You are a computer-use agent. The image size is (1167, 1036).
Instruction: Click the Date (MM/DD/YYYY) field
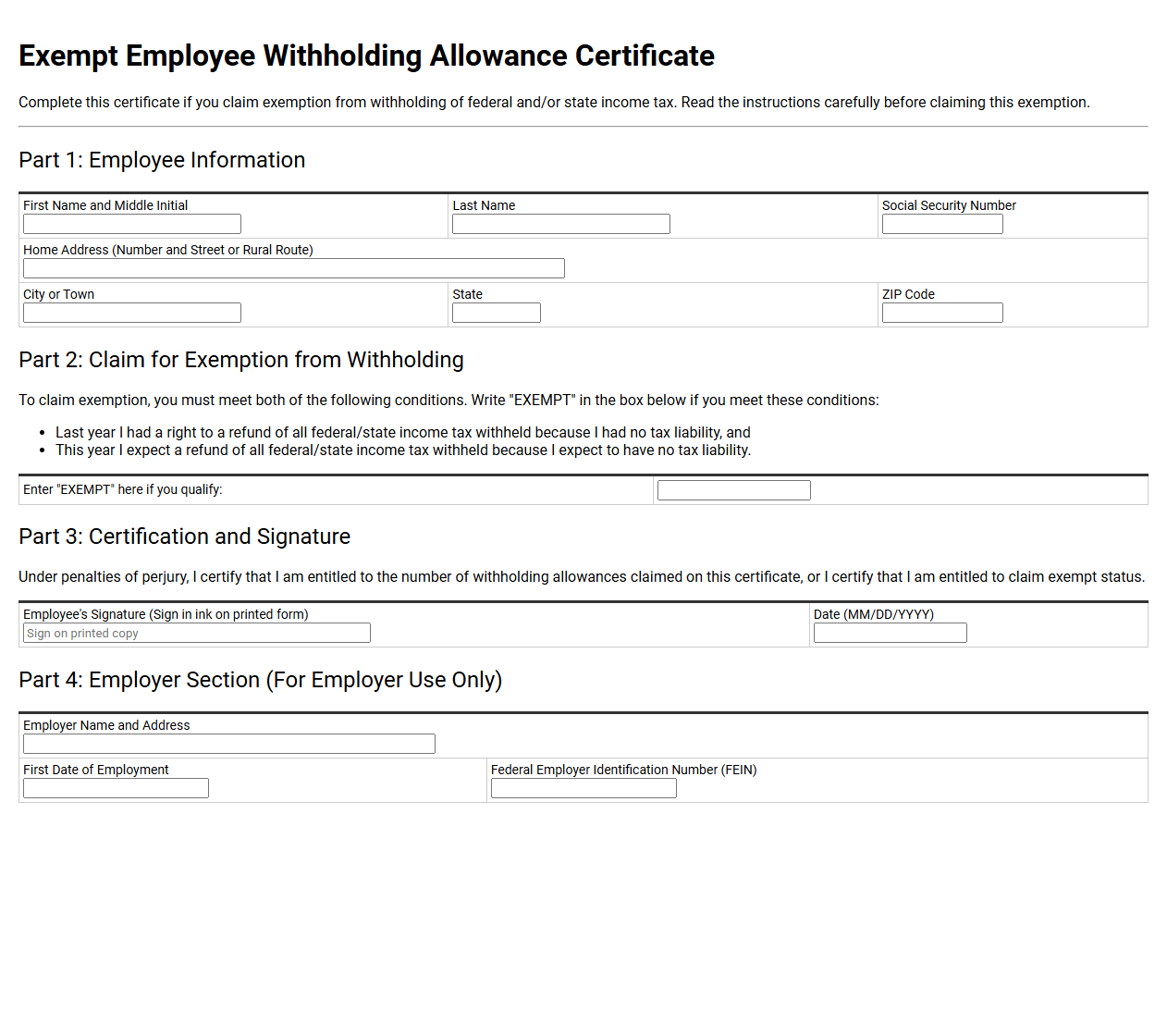click(x=891, y=633)
